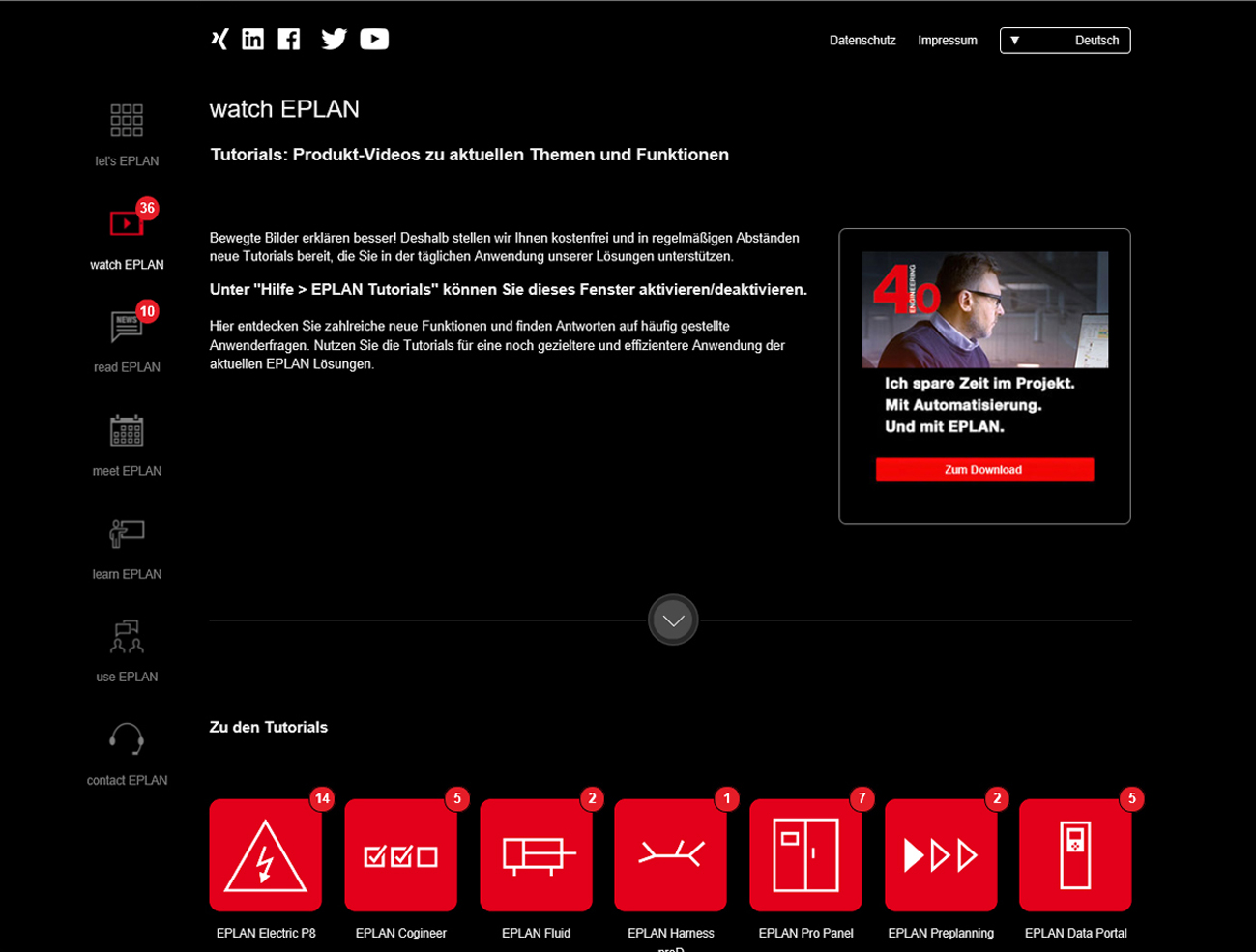The height and width of the screenshot is (952, 1256).
Task: Open EPLAN Fluid tutorials tile
Action: point(537,855)
